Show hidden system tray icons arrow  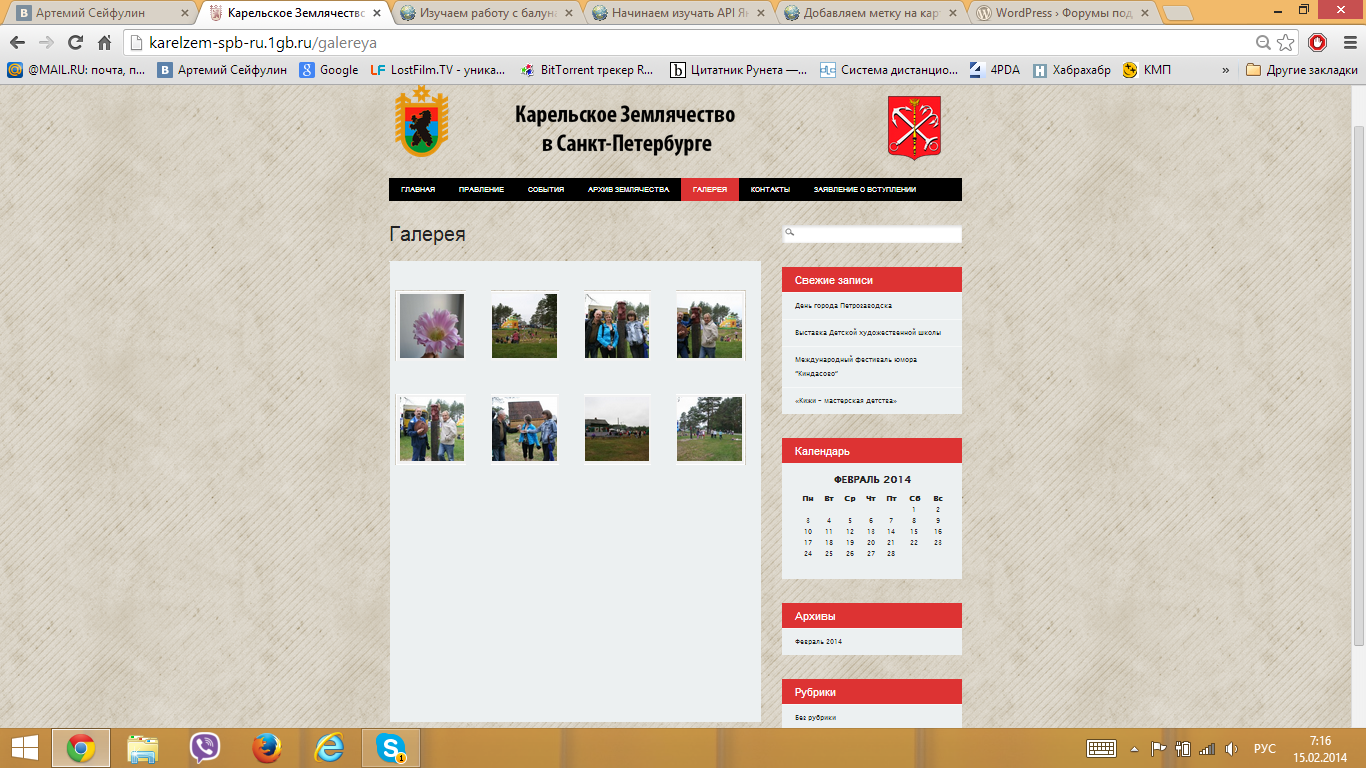pyautogui.click(x=1134, y=748)
